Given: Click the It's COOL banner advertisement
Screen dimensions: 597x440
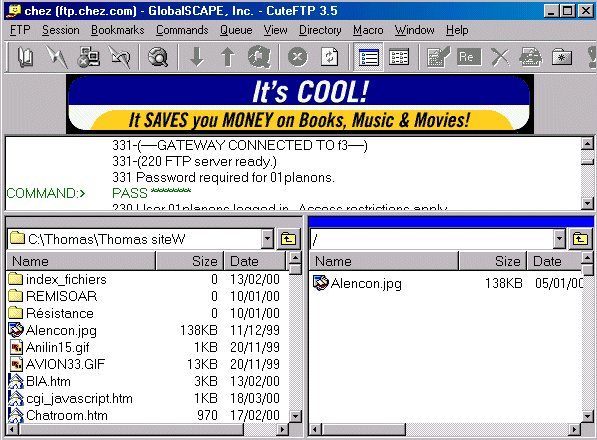Looking at the screenshot, I should [300, 104].
